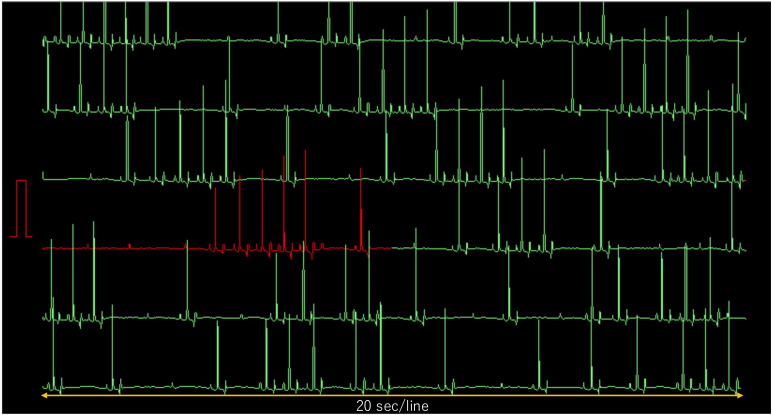Select the first (top) green trace line

coord(400,41)
